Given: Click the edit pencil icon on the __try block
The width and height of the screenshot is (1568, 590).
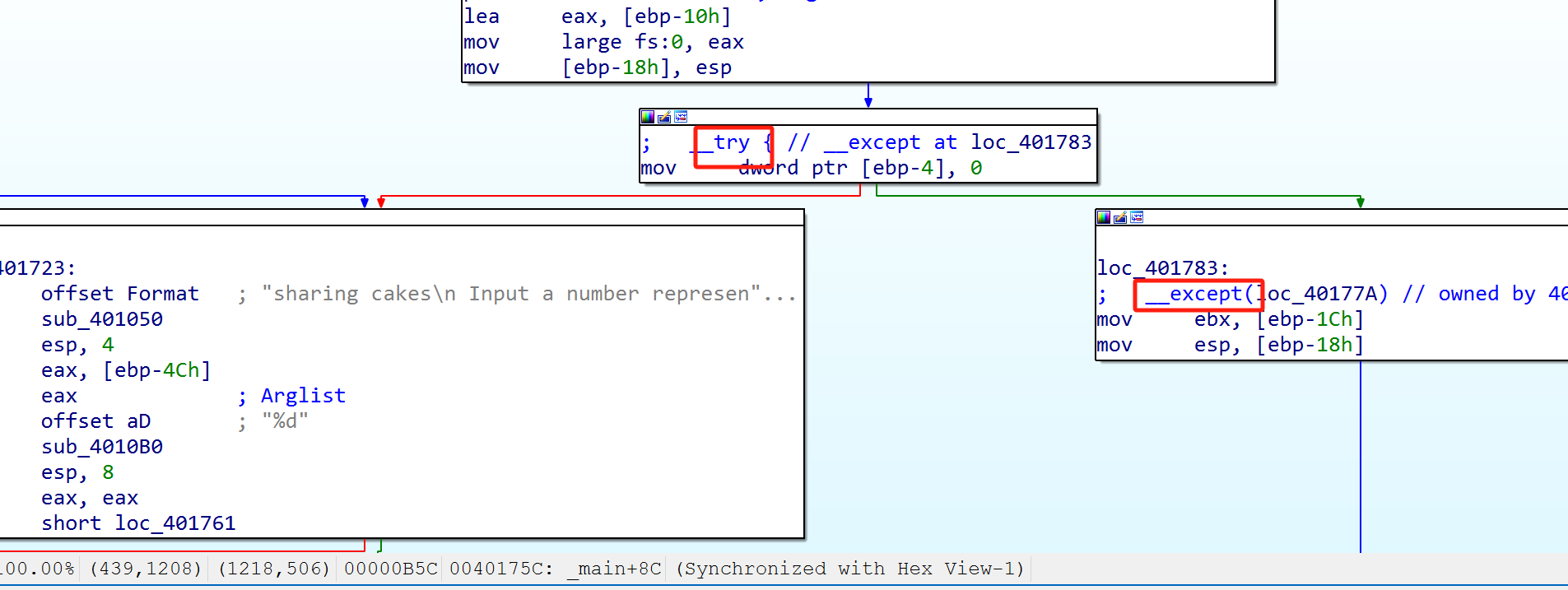Looking at the screenshot, I should (664, 117).
